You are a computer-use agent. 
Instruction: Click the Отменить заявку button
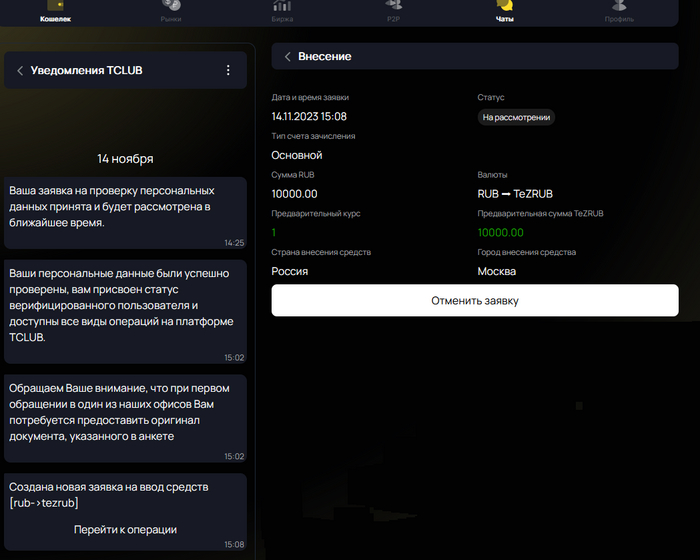475,301
